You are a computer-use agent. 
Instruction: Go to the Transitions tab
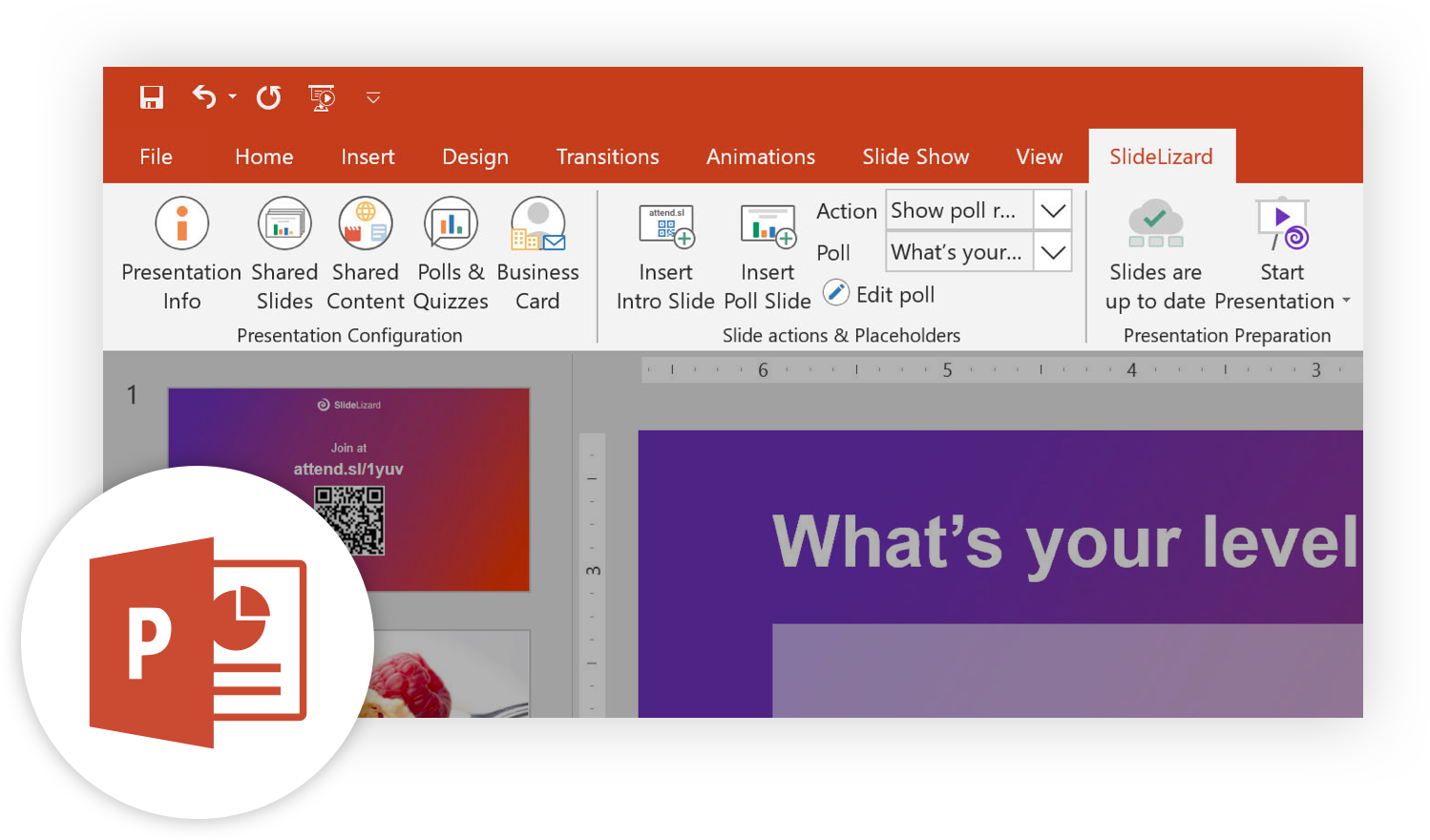[x=607, y=157]
